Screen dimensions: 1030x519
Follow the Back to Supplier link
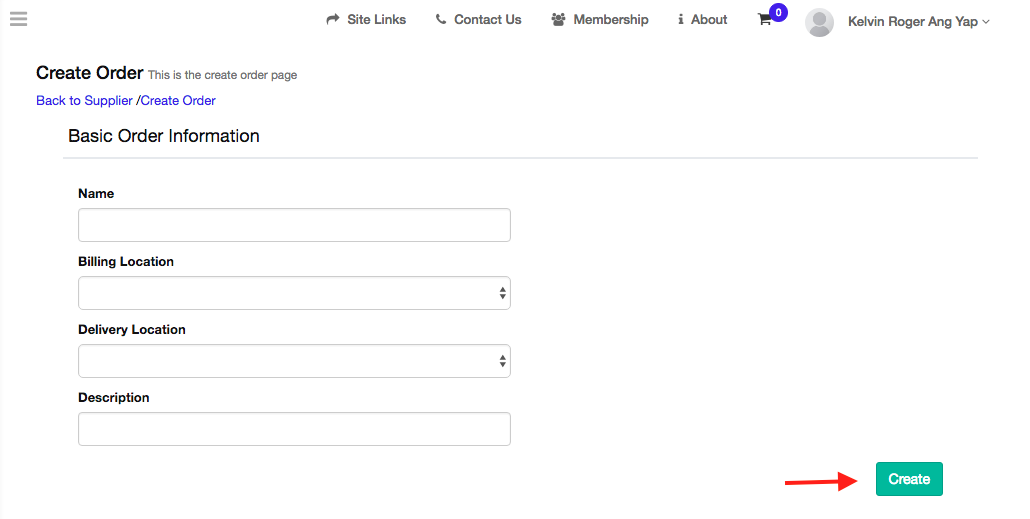[x=84, y=100]
